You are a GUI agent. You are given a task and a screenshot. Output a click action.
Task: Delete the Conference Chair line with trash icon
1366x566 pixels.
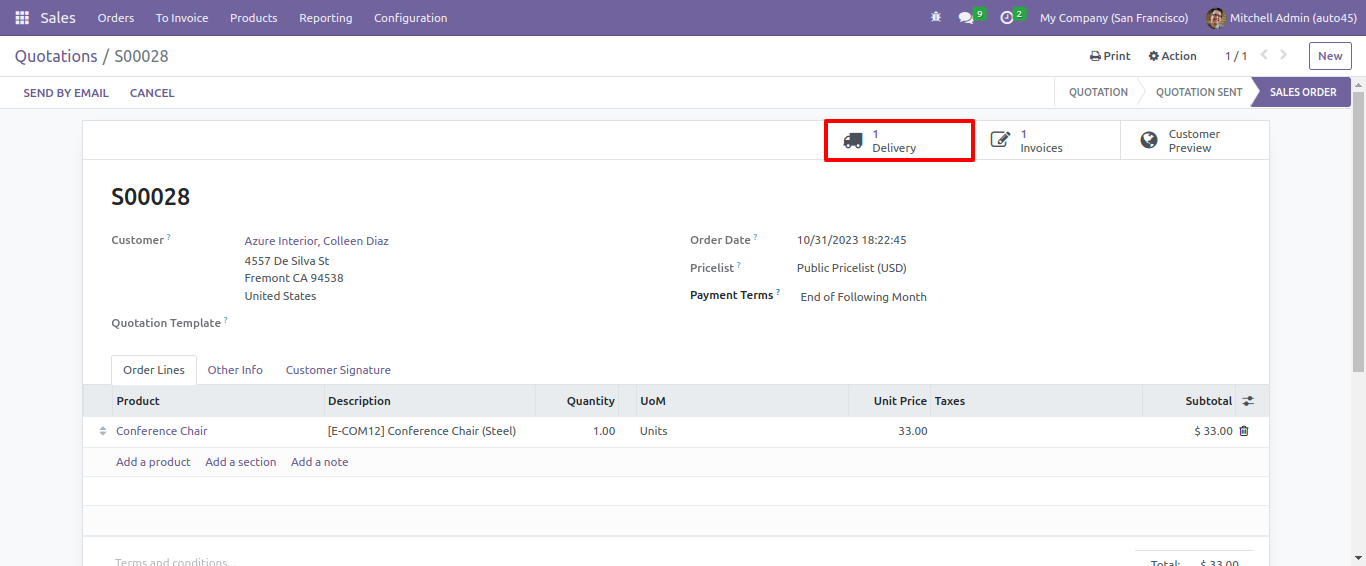(x=1244, y=431)
